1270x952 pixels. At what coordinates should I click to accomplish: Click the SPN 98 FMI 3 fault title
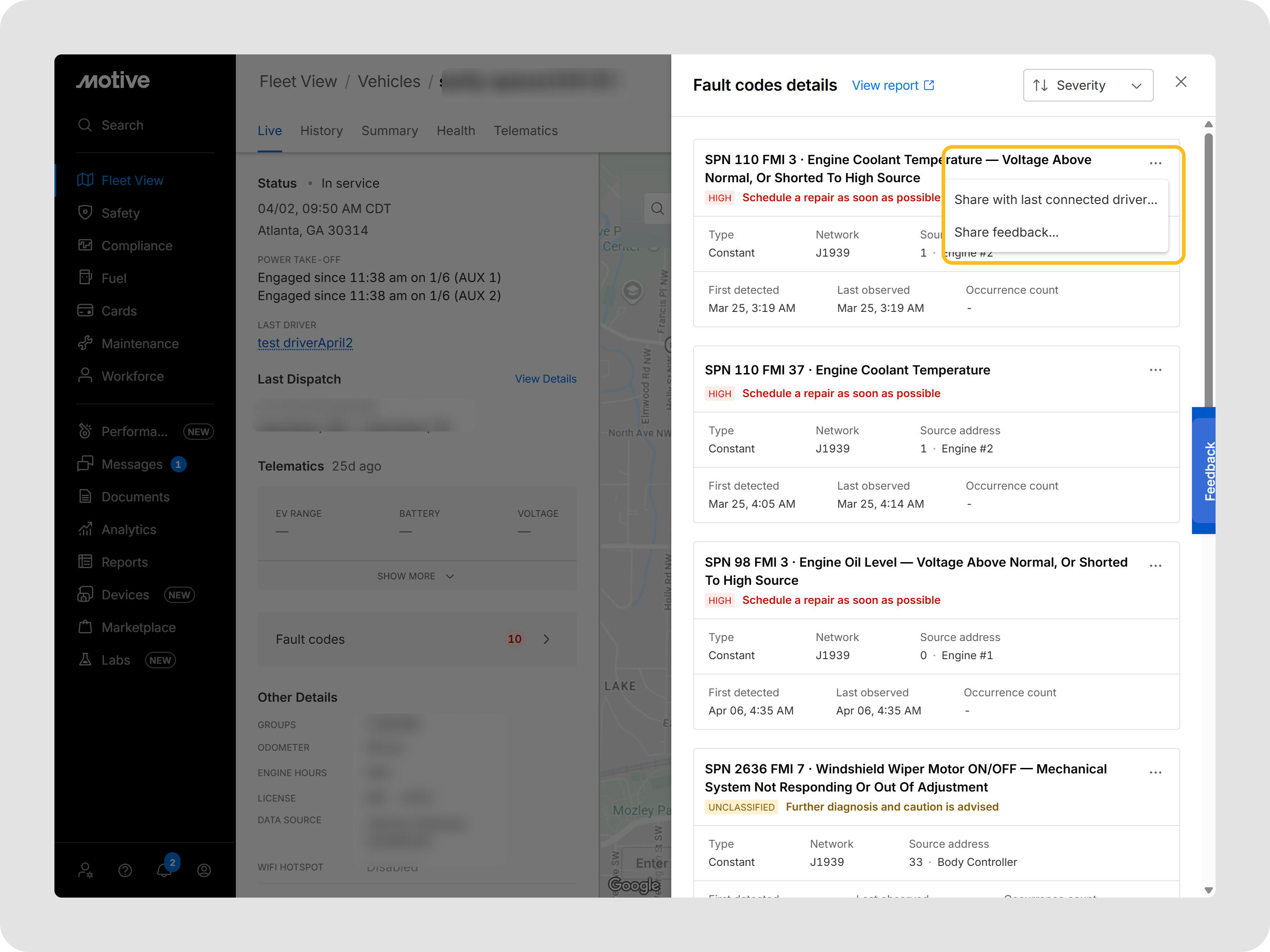click(x=916, y=572)
